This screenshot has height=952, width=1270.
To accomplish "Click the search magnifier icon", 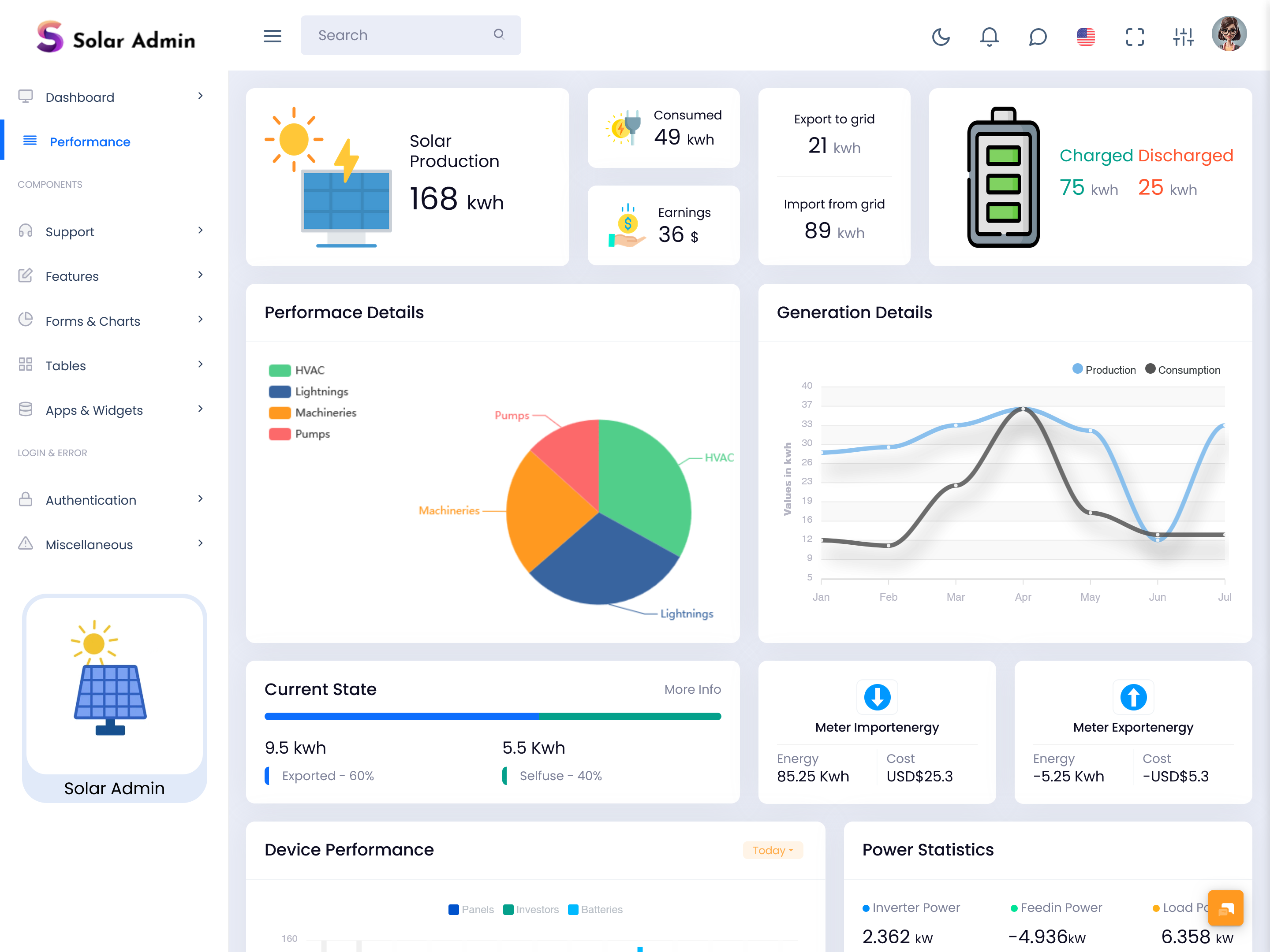I will coord(499,34).
